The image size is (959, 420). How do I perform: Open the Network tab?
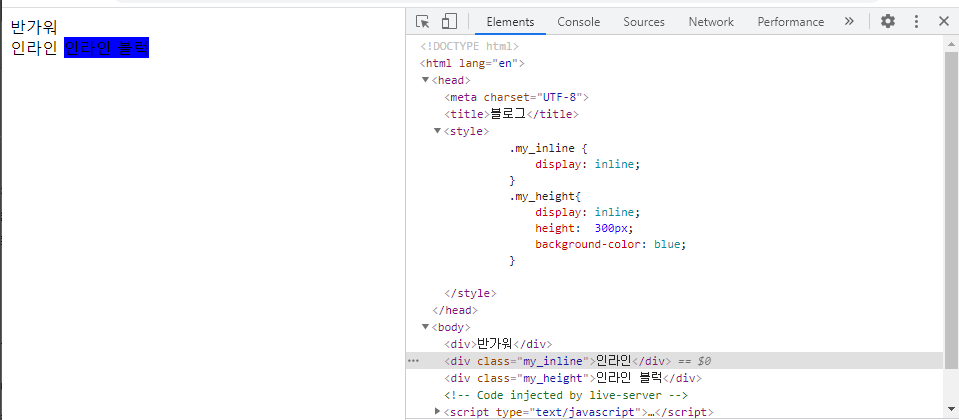(711, 22)
